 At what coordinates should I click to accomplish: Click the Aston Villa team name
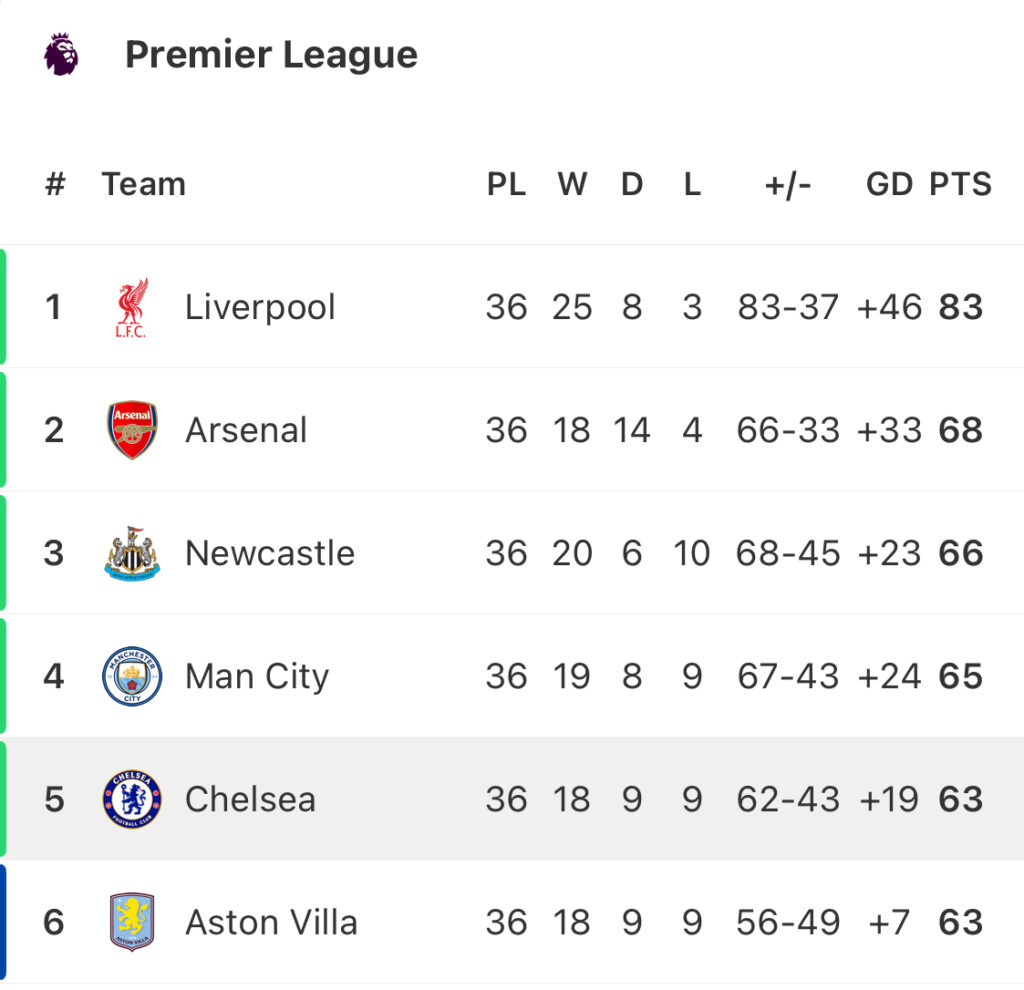[271, 922]
